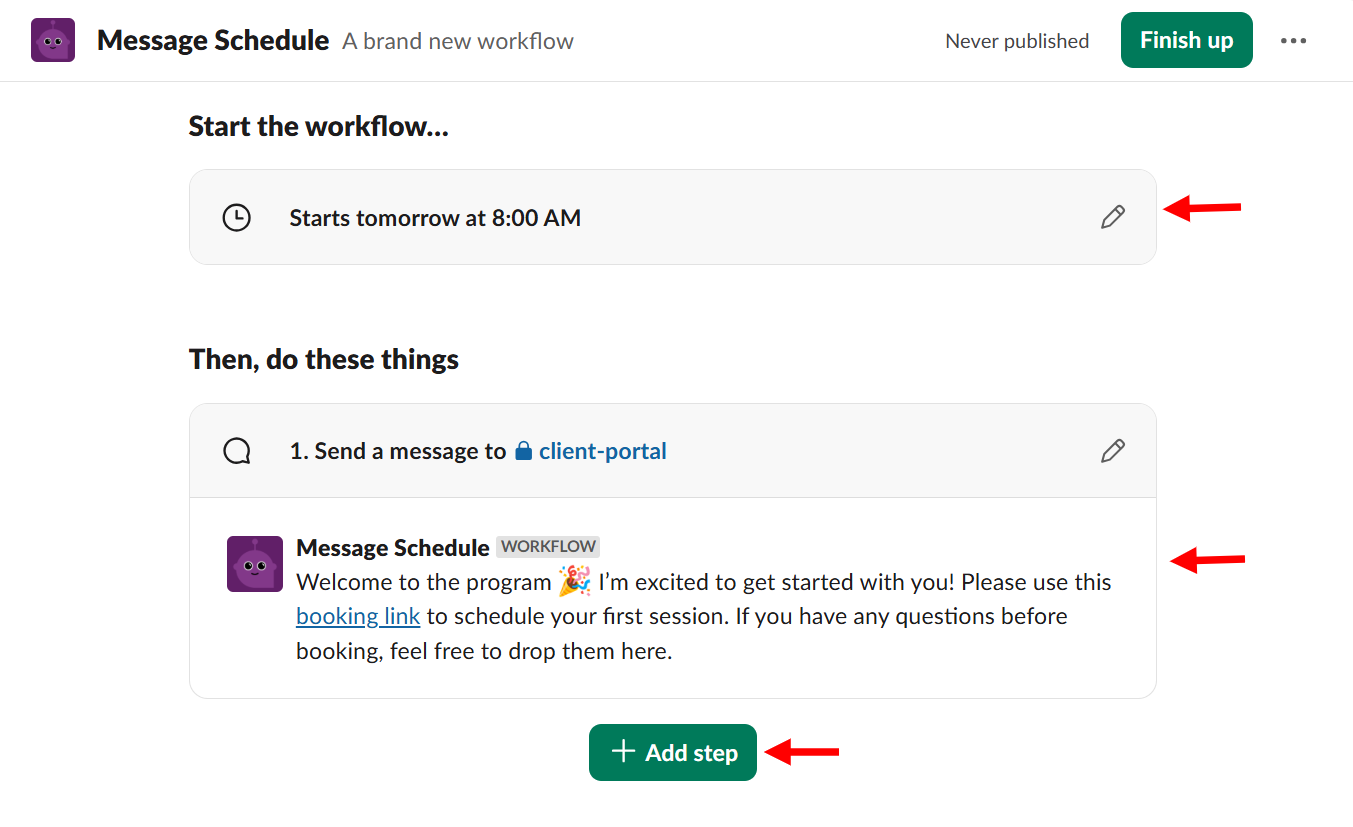
Task: Click the clock icon on the schedule trigger
Action: 236,217
